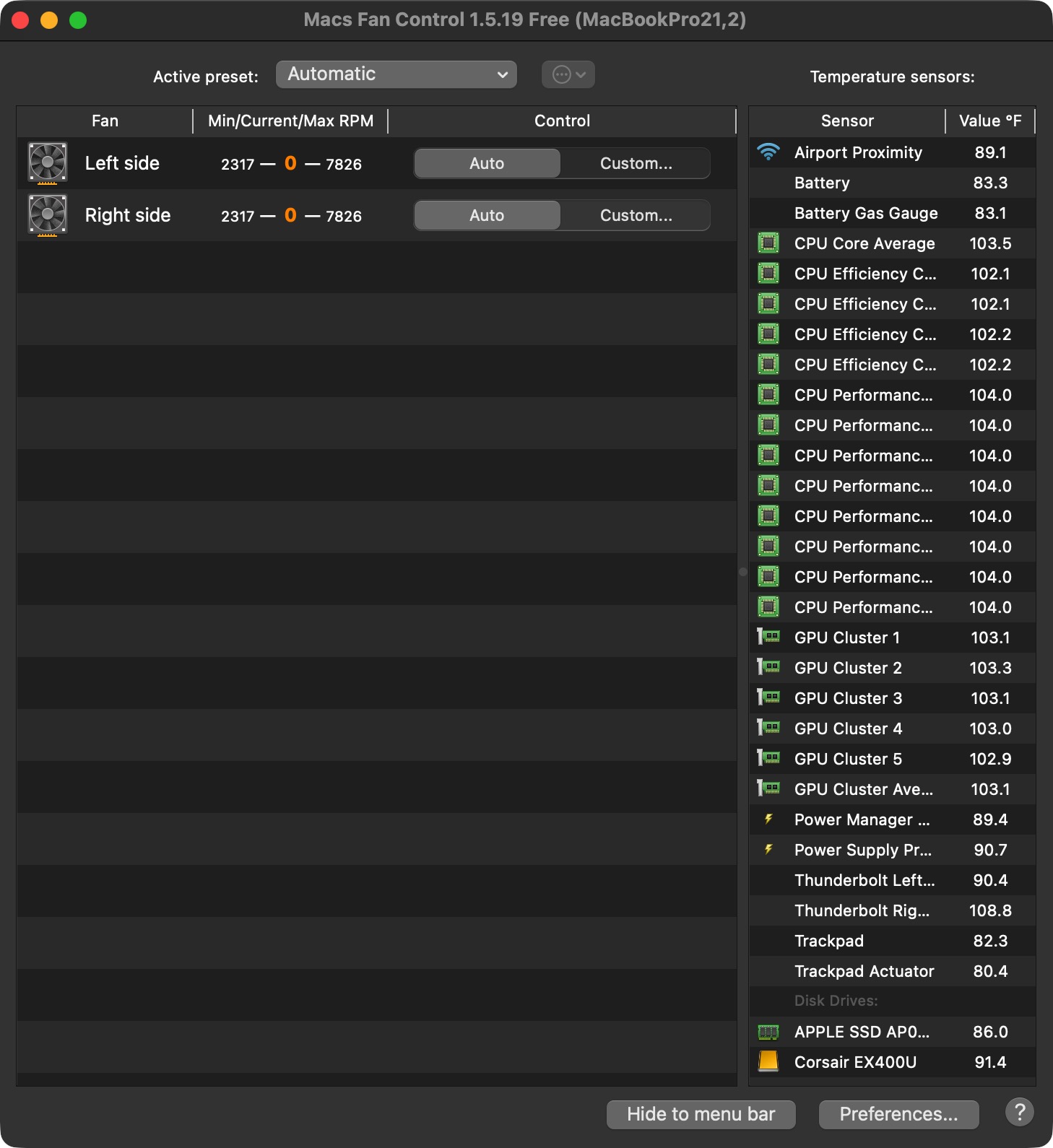Click the Temperature sensors heading
The image size is (1053, 1148).
(893, 77)
